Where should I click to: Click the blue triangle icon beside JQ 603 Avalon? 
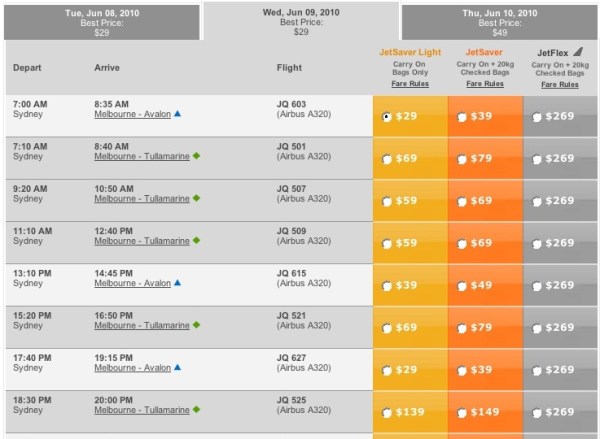pos(178,115)
